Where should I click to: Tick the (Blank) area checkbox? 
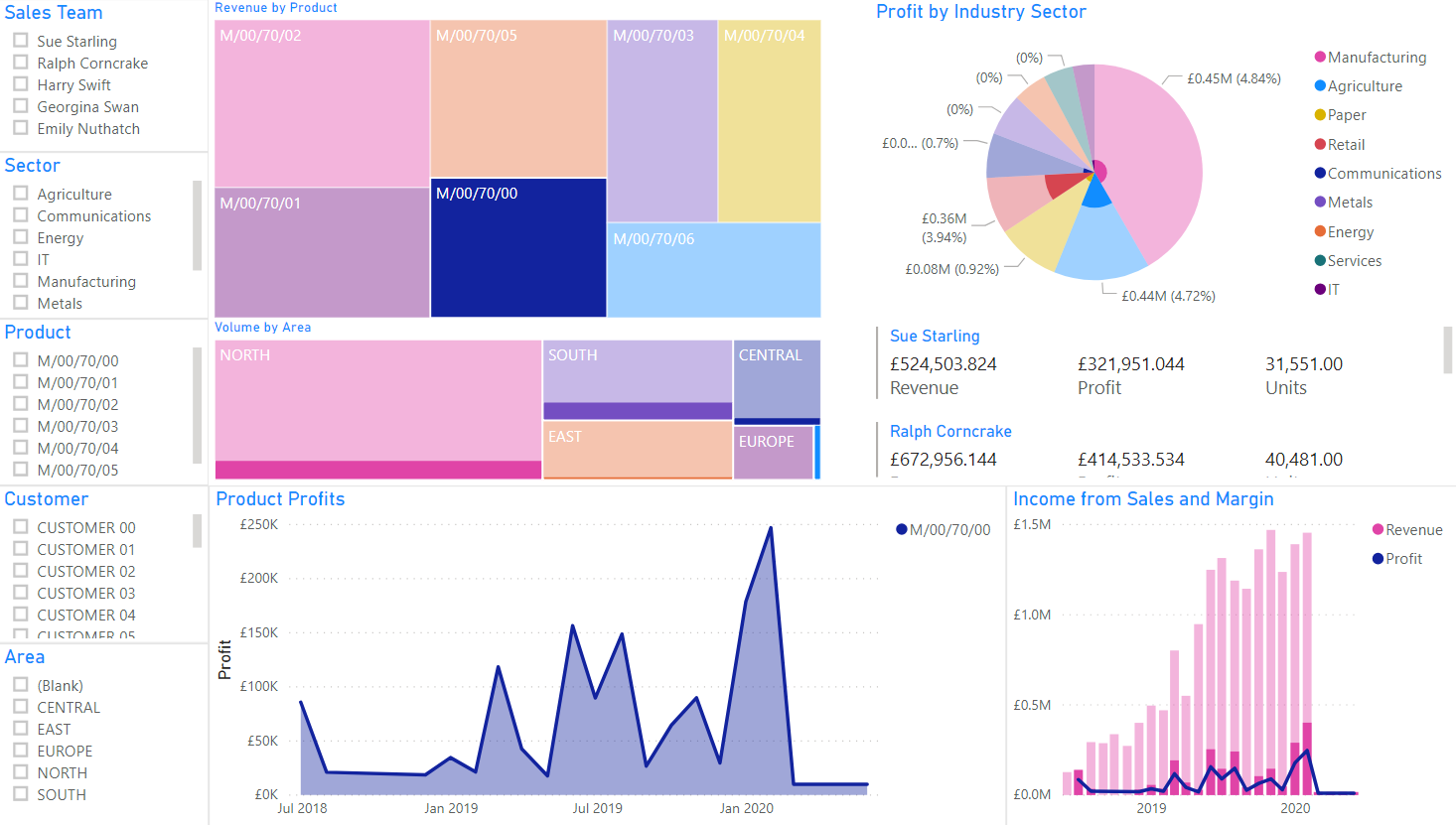20,685
